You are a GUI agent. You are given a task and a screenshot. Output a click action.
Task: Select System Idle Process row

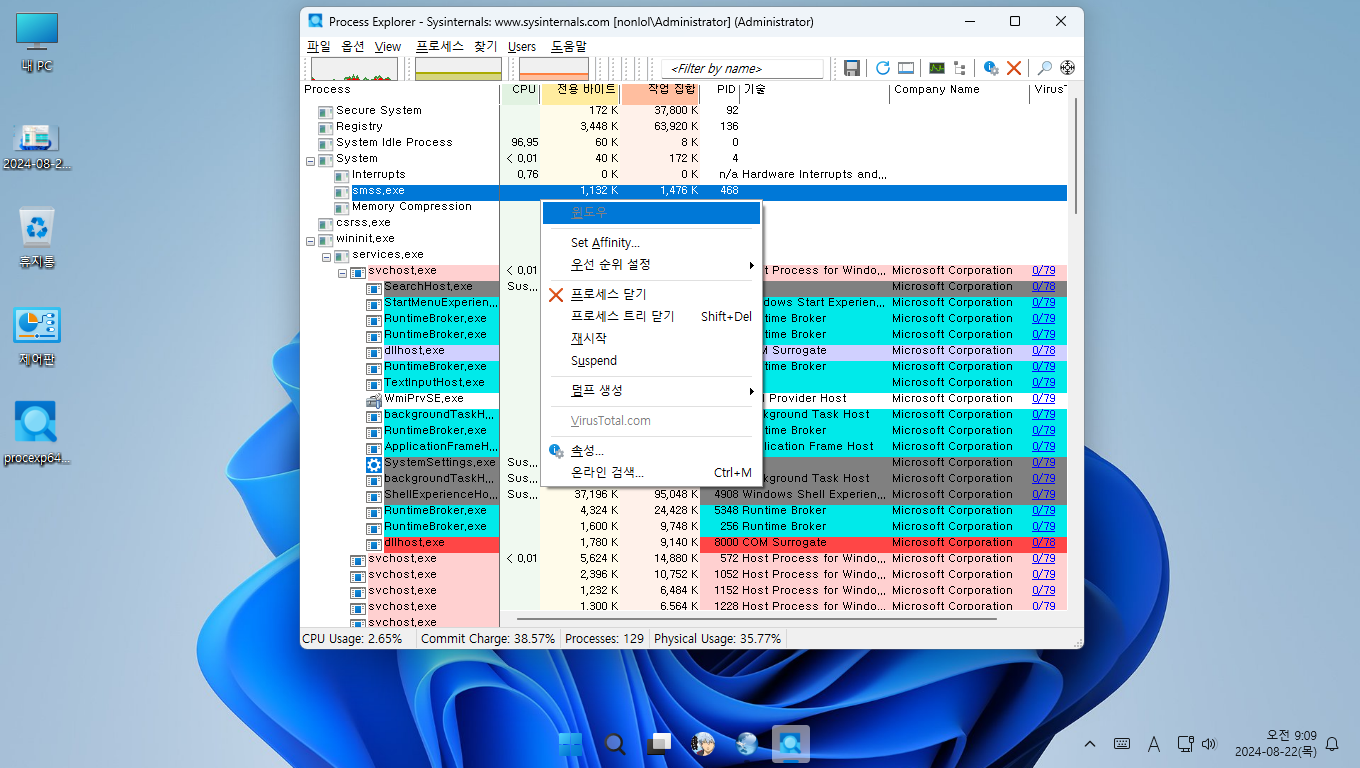(684, 143)
